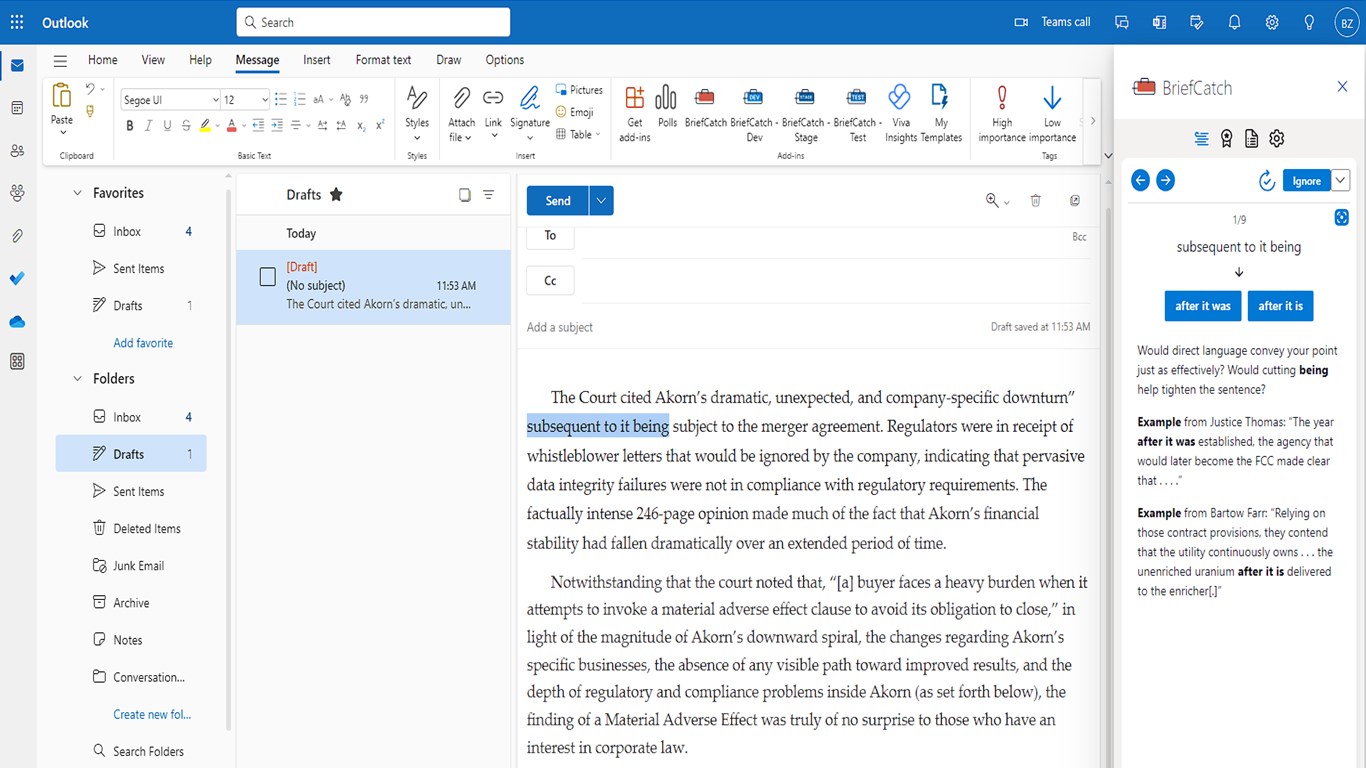
Task: Insert Pictures into the message
Action: [x=579, y=90]
